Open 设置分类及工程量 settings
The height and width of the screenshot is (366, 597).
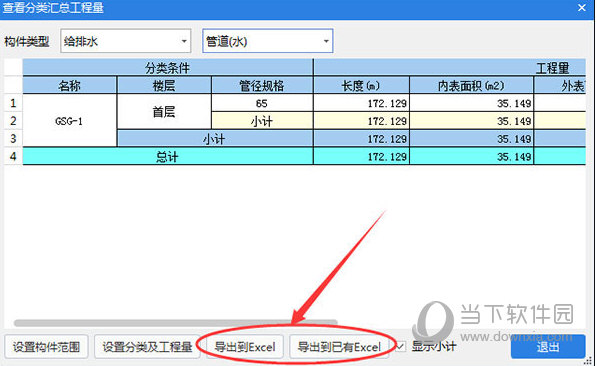[147, 347]
